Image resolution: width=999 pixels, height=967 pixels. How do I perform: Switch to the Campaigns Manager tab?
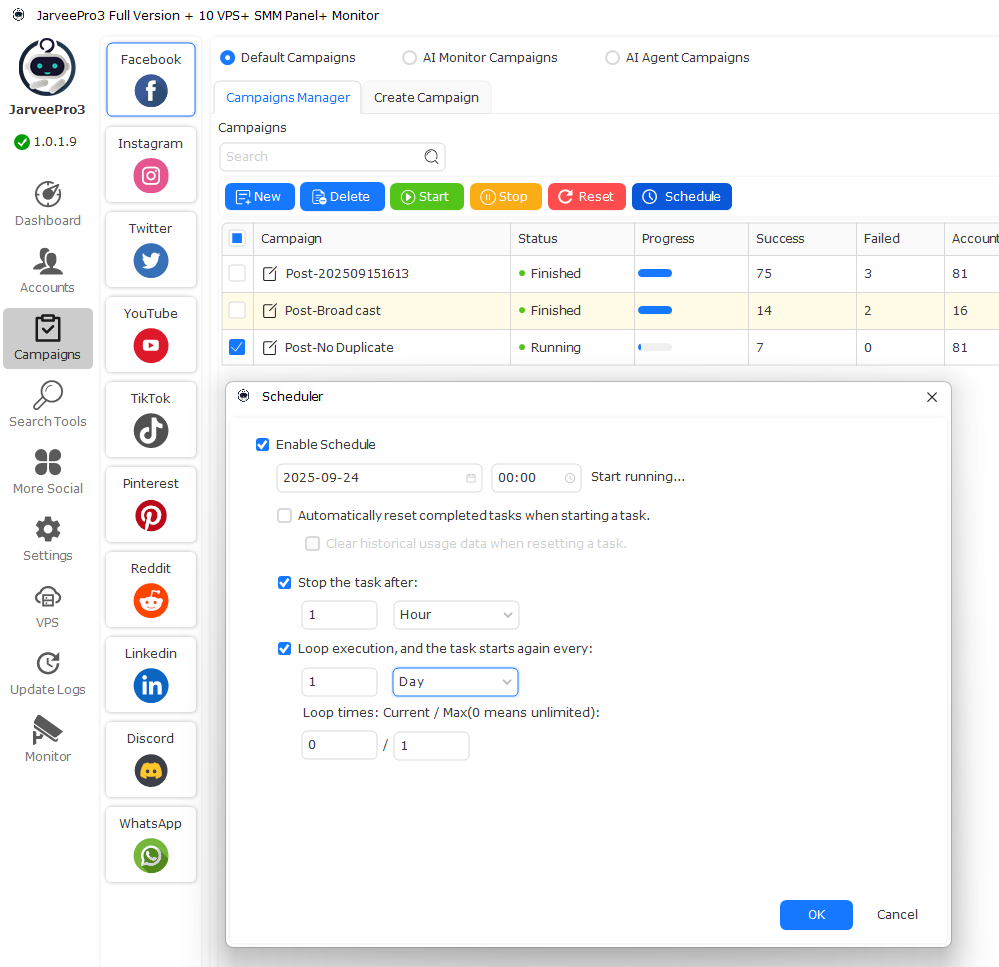(288, 97)
